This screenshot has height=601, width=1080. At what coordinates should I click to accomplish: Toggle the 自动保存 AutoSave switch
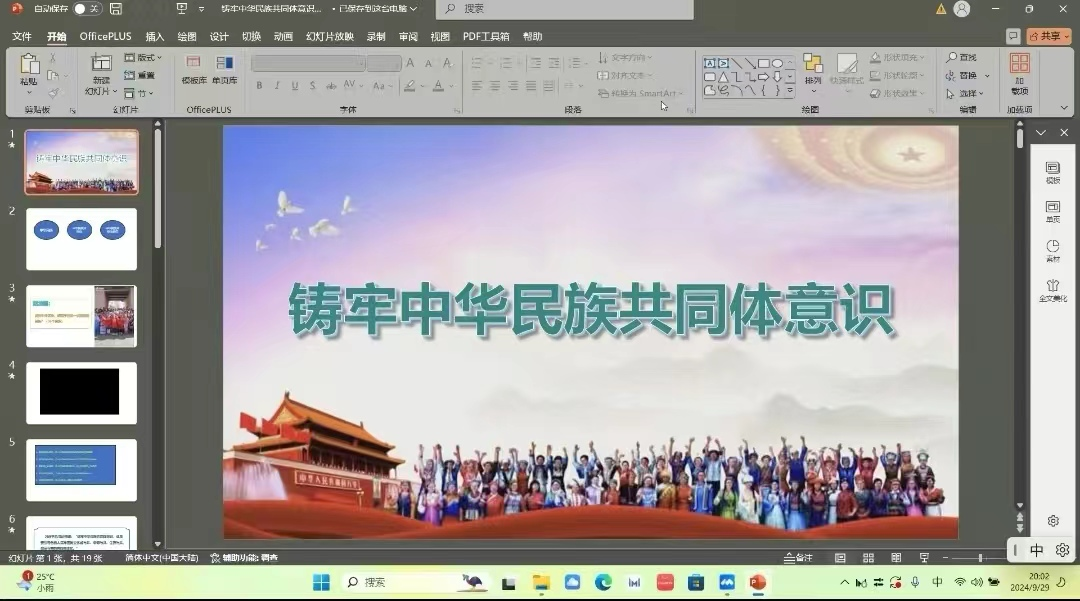coord(87,9)
